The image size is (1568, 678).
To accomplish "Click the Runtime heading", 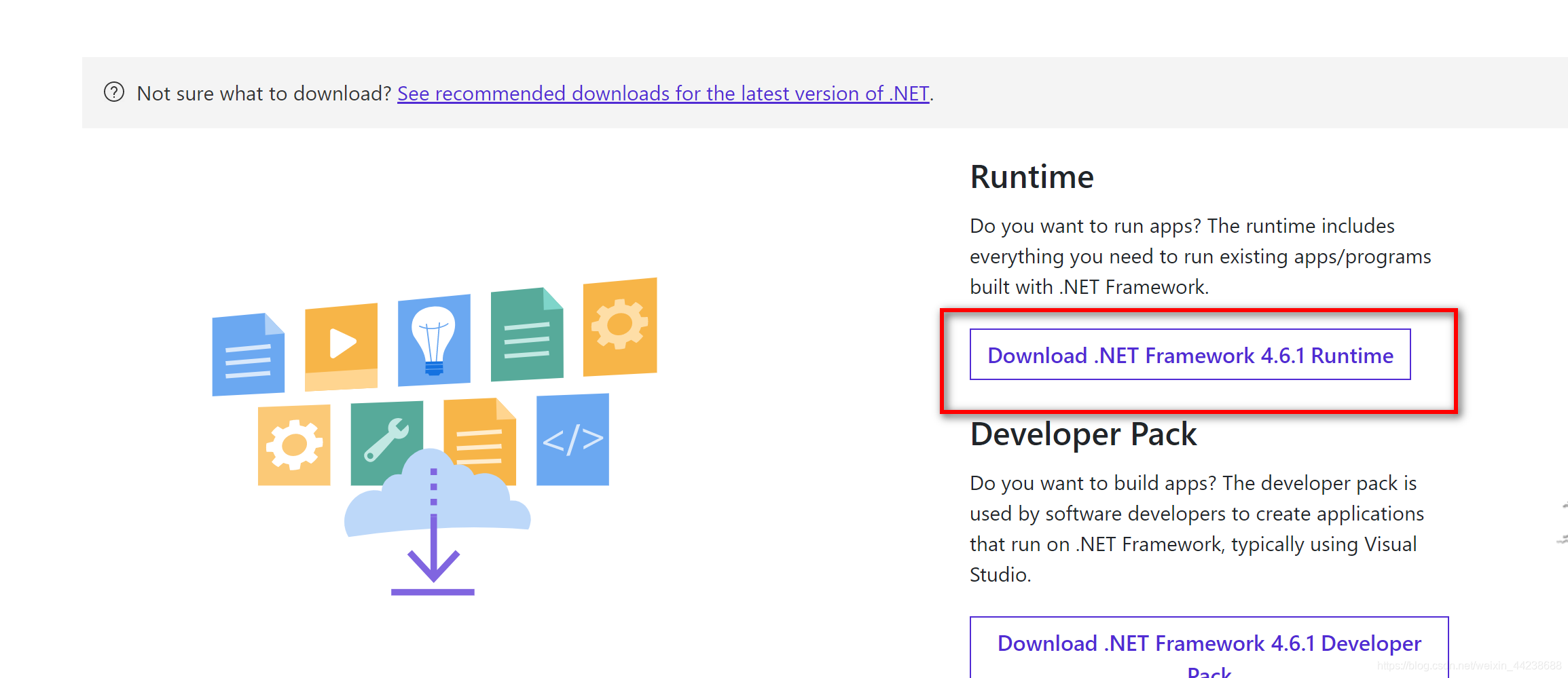I will point(1032,177).
